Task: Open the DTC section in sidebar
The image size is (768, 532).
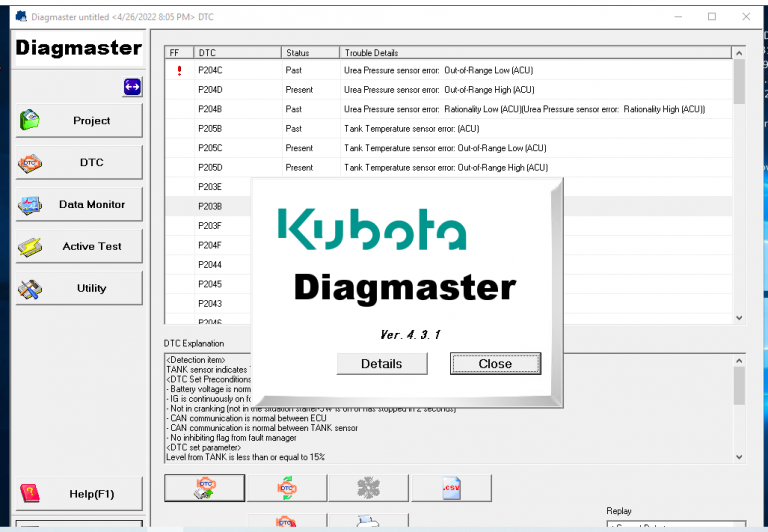Action: point(79,163)
